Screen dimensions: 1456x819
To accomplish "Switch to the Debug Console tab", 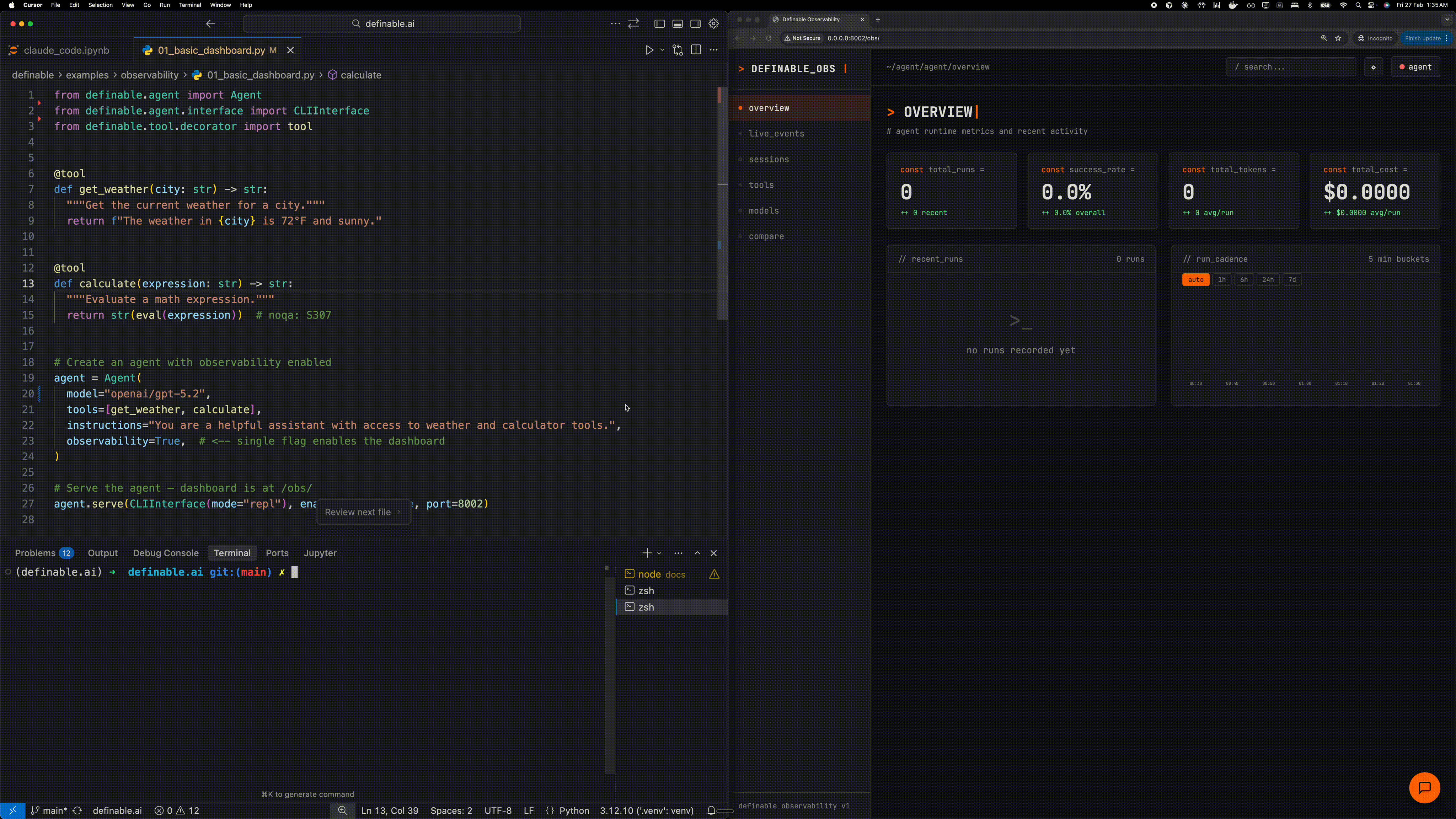I will [166, 553].
